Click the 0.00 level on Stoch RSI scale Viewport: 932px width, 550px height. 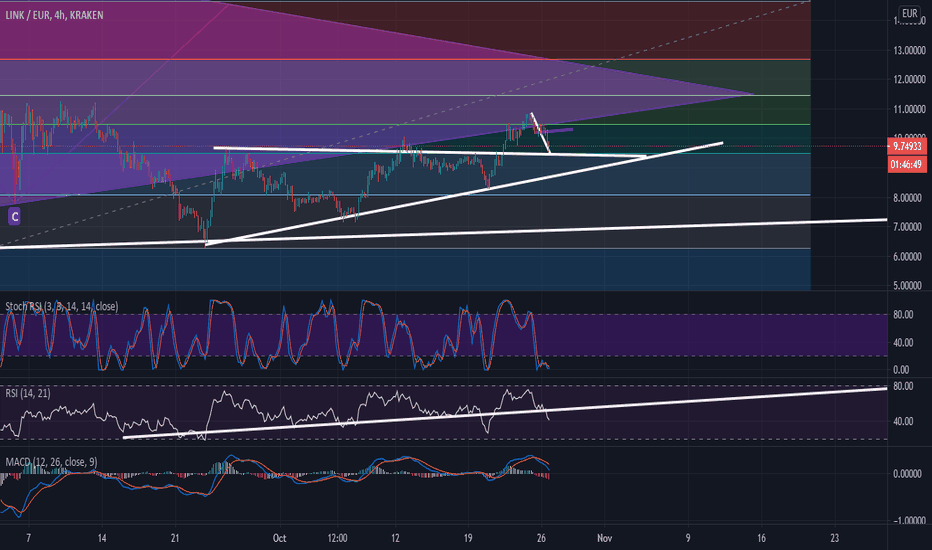click(901, 370)
